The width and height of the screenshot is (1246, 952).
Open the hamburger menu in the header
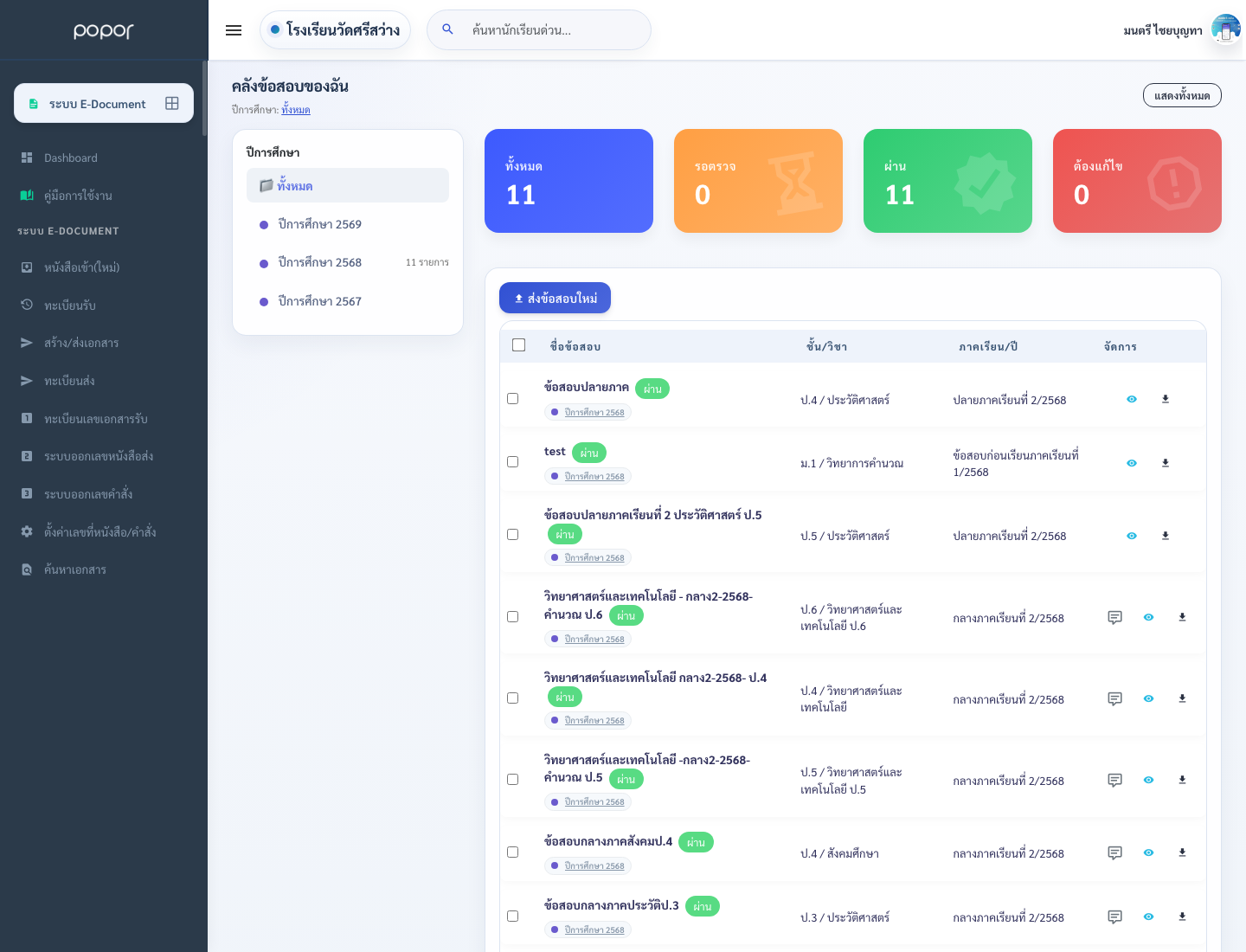pyautogui.click(x=234, y=30)
